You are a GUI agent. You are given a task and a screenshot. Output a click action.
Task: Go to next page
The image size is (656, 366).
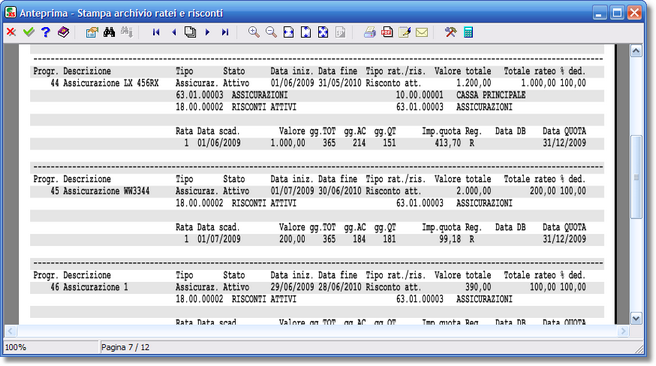[x=207, y=32]
